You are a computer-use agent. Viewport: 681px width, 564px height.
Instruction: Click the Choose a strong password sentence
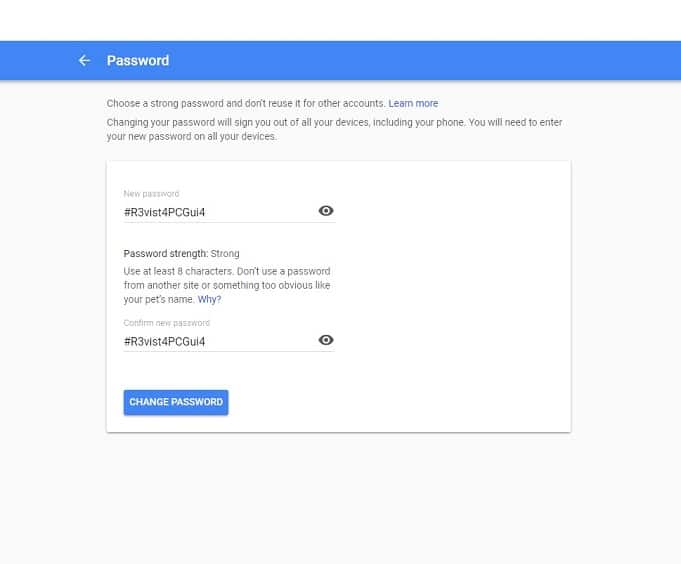click(x=246, y=103)
